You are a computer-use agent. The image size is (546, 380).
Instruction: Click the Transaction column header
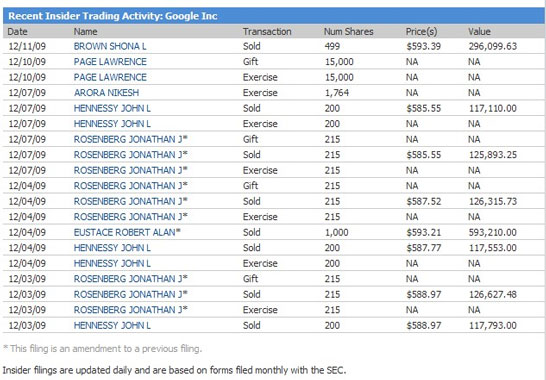[x=267, y=32]
